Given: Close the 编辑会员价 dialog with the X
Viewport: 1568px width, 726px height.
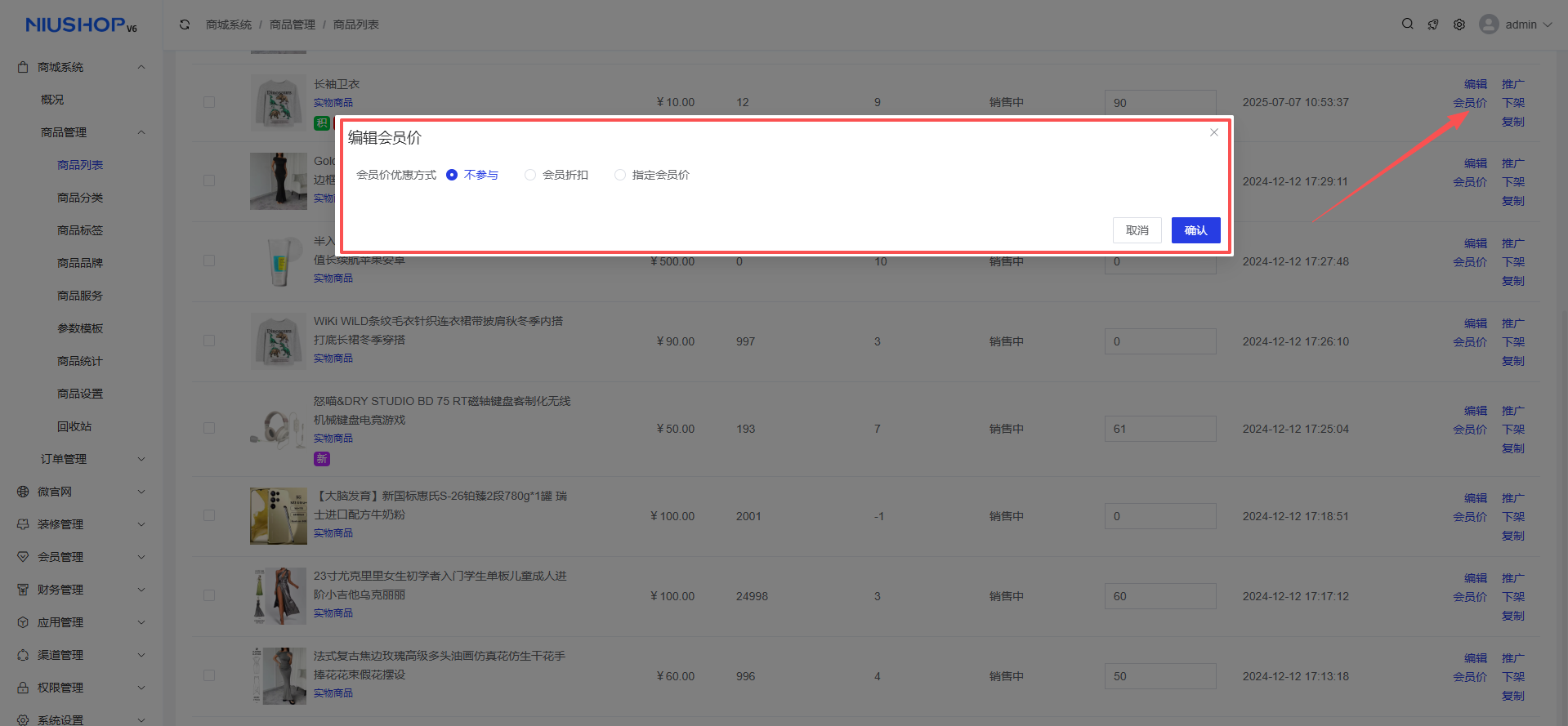Looking at the screenshot, I should point(1214,132).
